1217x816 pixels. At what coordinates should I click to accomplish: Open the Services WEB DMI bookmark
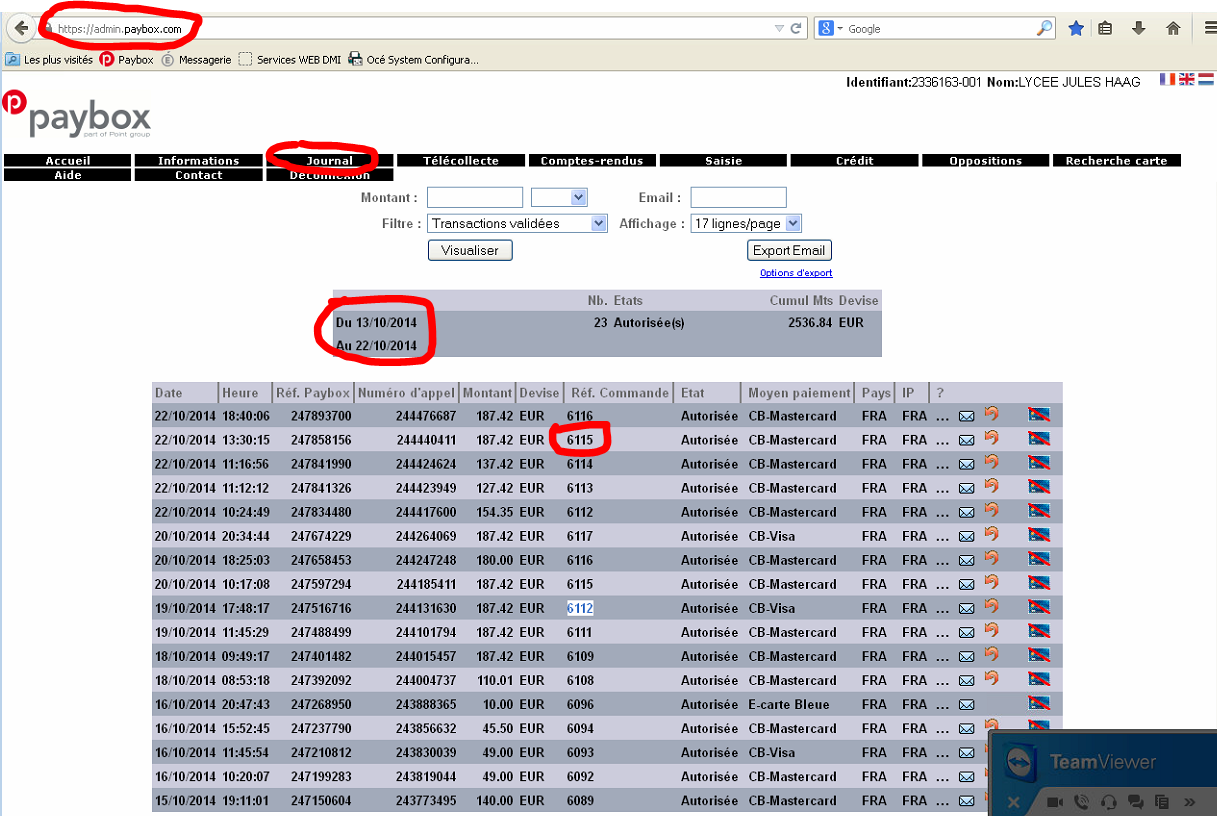(290, 60)
